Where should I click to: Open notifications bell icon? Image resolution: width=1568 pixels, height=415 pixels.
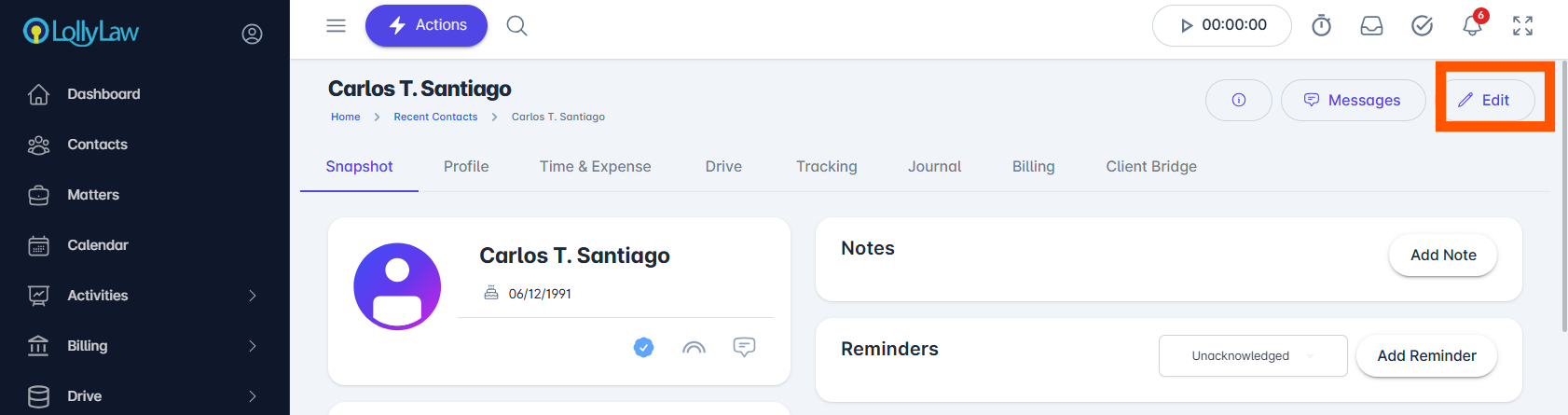pyautogui.click(x=1473, y=25)
